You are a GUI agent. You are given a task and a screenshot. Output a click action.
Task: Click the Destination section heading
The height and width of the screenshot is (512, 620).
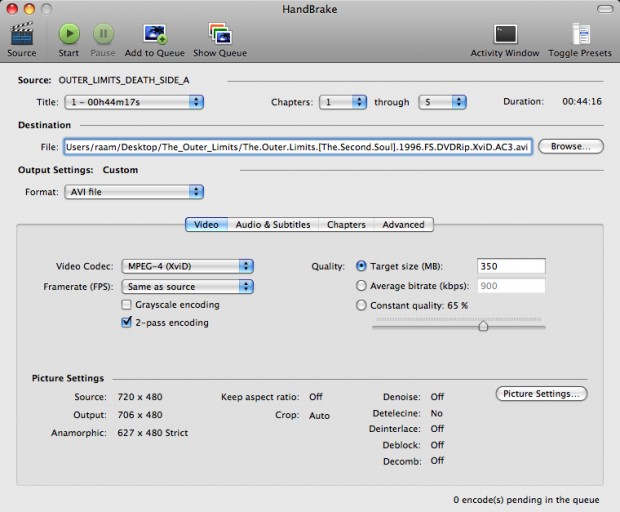coord(44,125)
